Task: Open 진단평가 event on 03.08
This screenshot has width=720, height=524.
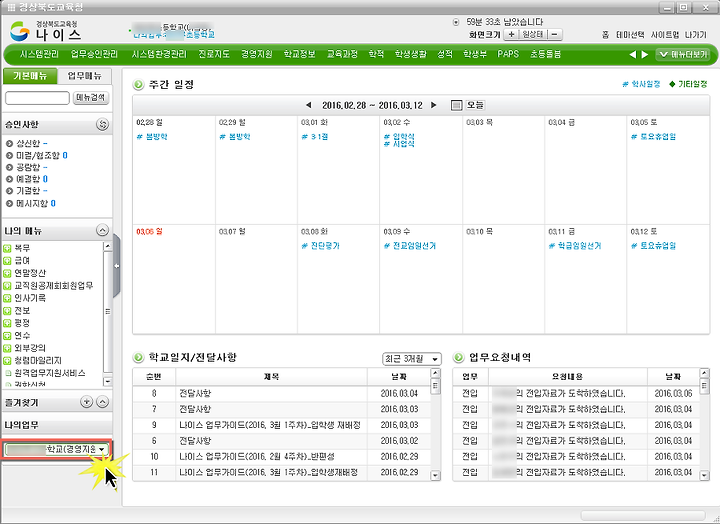Action: click(325, 246)
